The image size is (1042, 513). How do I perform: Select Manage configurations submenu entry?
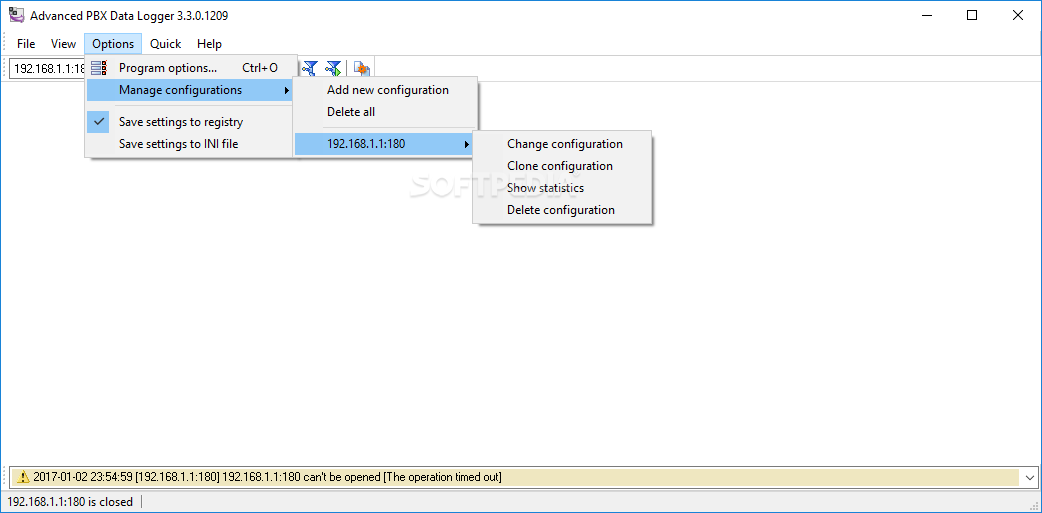pos(189,90)
